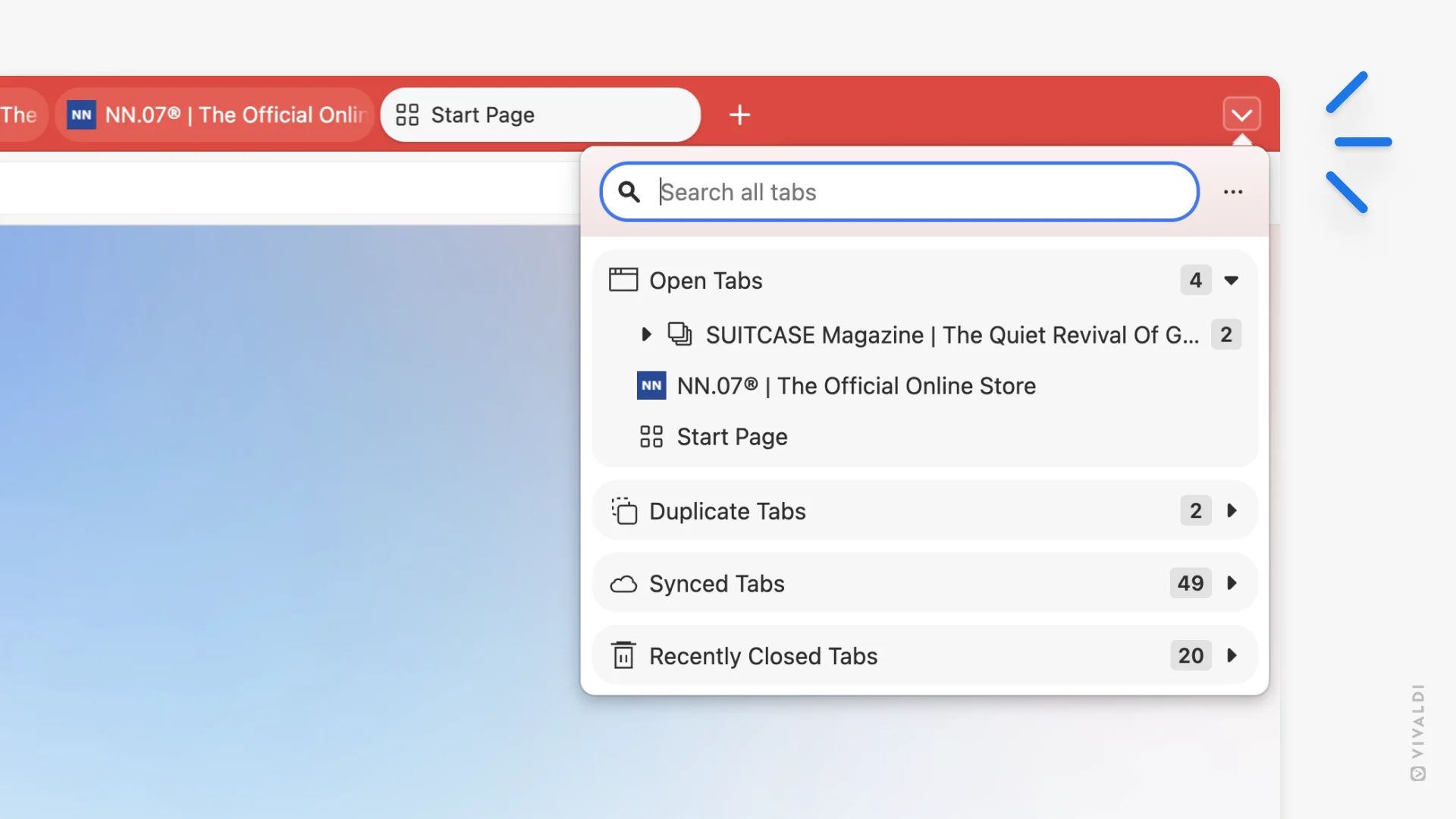1456x819 pixels.
Task: Click the tab stack icon beside SUITCASE Magazine
Action: (680, 334)
